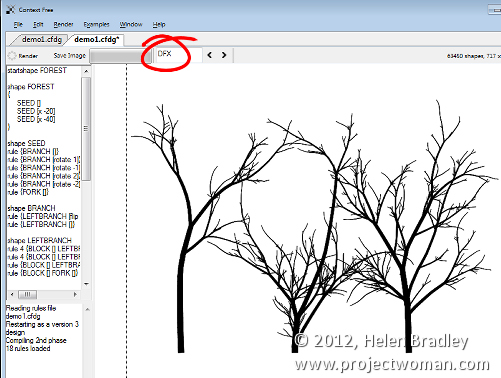Go to the next variation arrow
Viewport: 501px width, 378px height.
click(224, 55)
